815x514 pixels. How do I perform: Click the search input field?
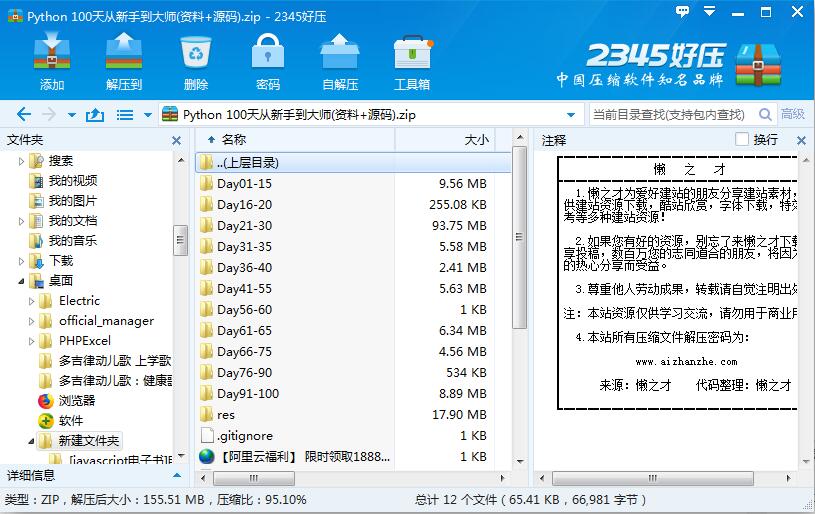point(673,114)
